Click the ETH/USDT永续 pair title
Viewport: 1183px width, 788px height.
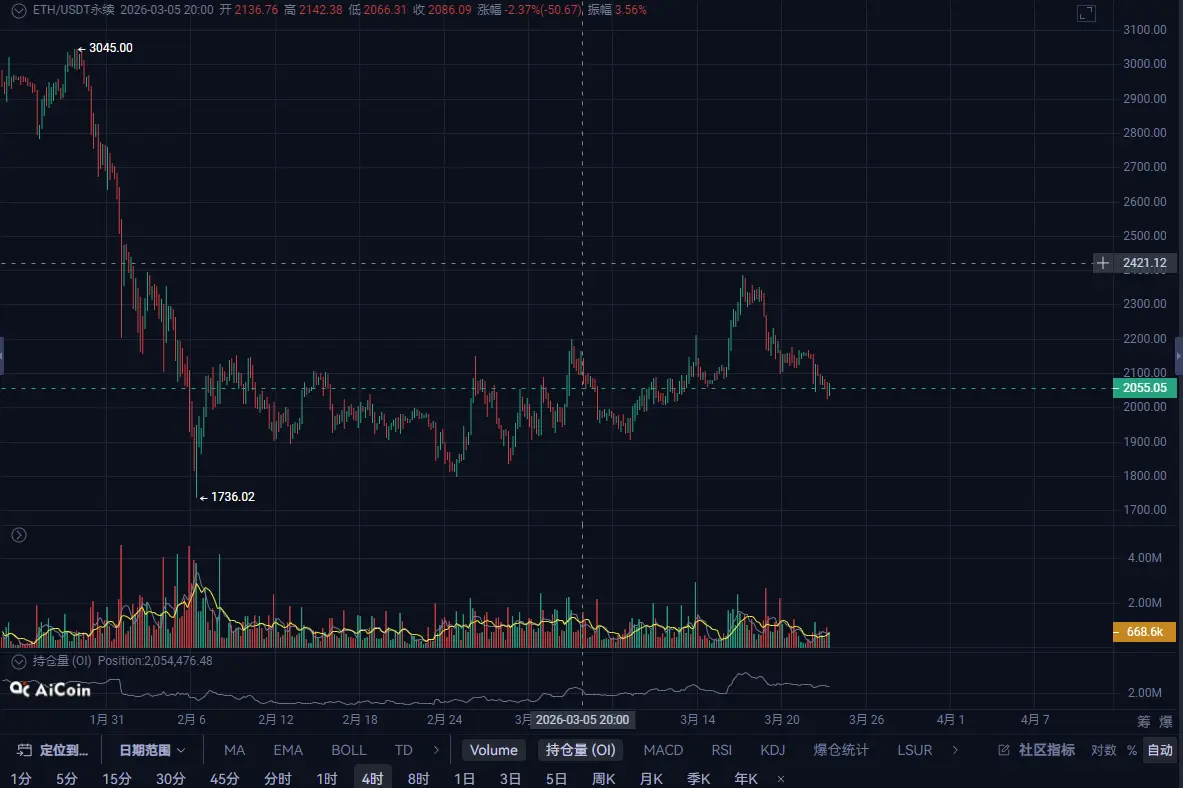73,10
